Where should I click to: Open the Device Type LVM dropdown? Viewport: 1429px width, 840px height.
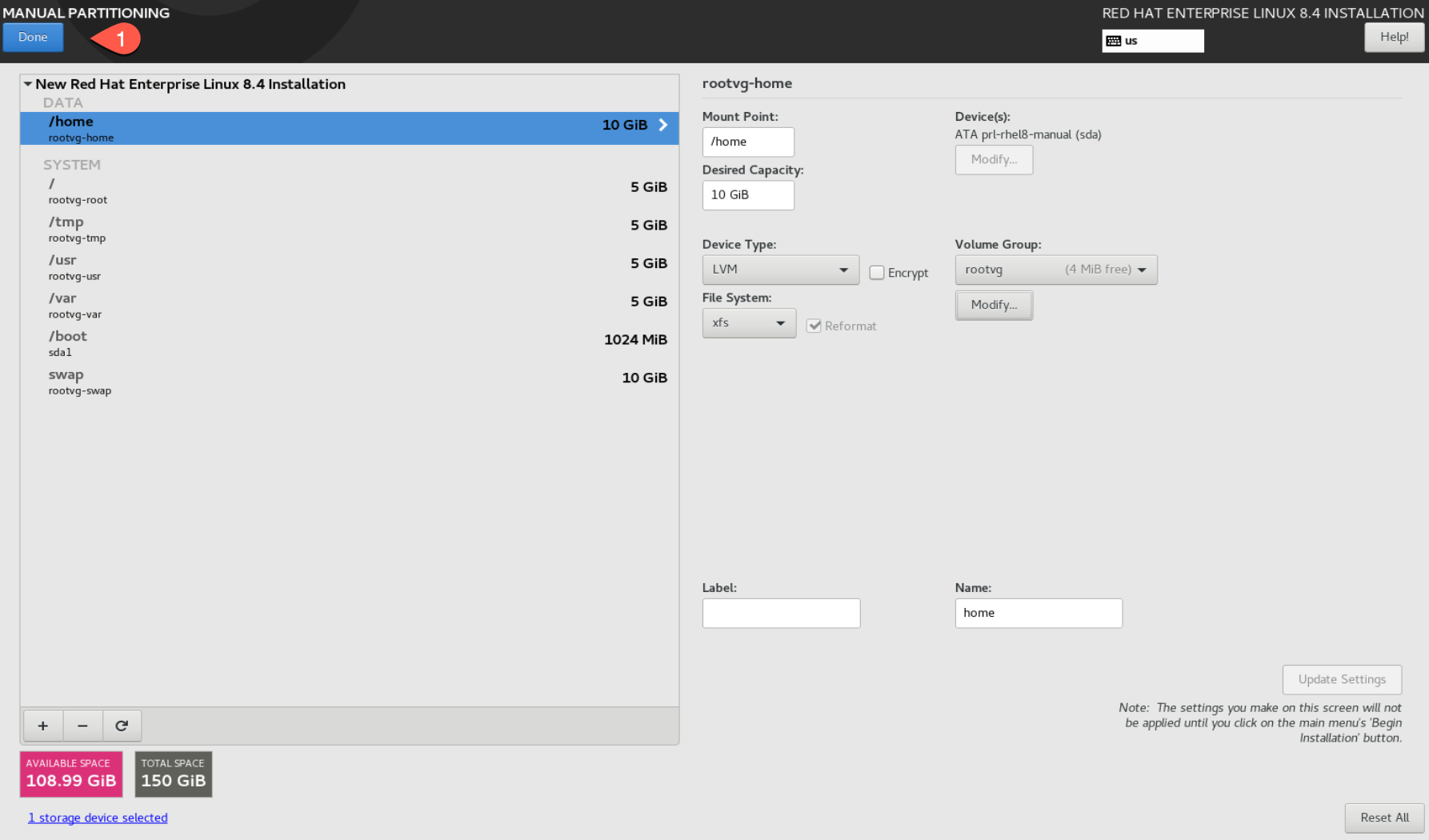pos(781,270)
